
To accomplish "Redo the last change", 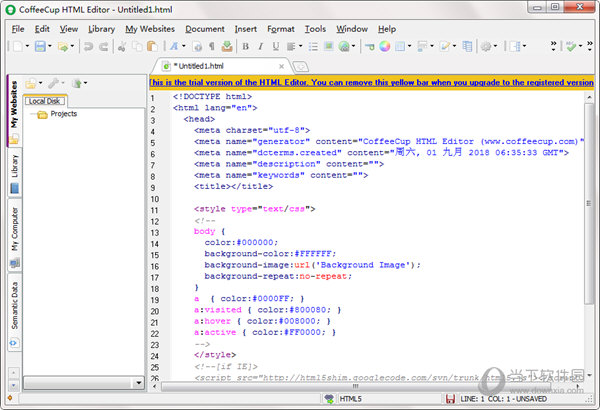I will click(103, 47).
